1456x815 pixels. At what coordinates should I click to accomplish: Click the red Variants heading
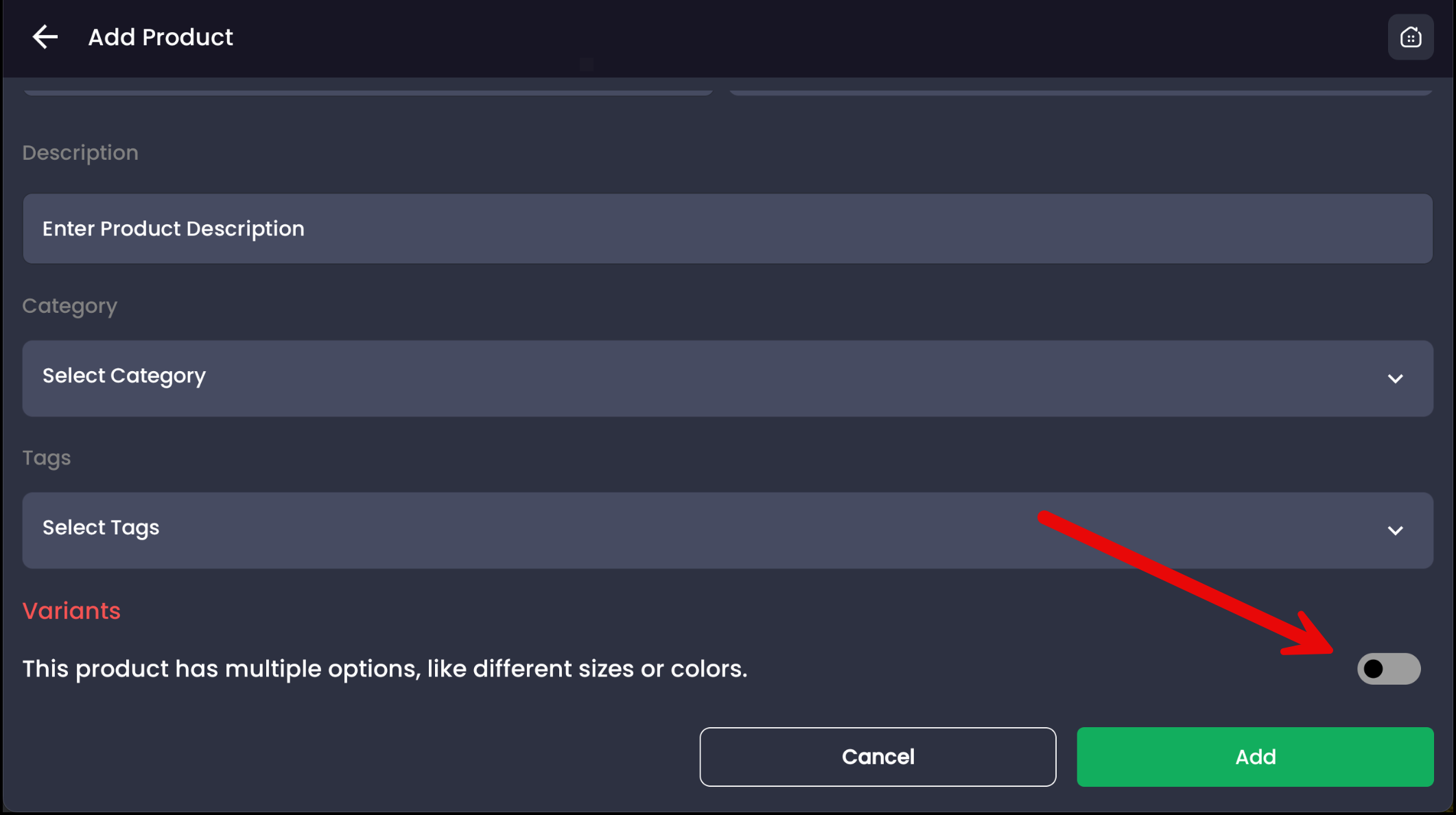(71, 611)
